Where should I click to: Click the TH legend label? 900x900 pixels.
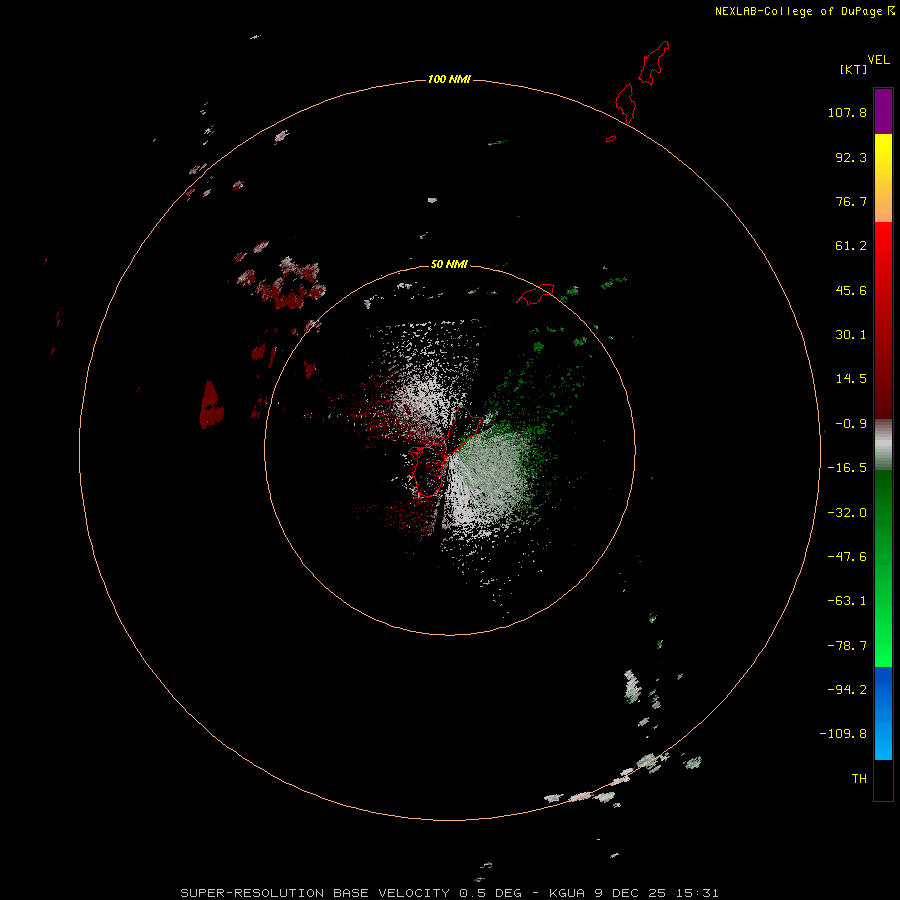pos(859,779)
